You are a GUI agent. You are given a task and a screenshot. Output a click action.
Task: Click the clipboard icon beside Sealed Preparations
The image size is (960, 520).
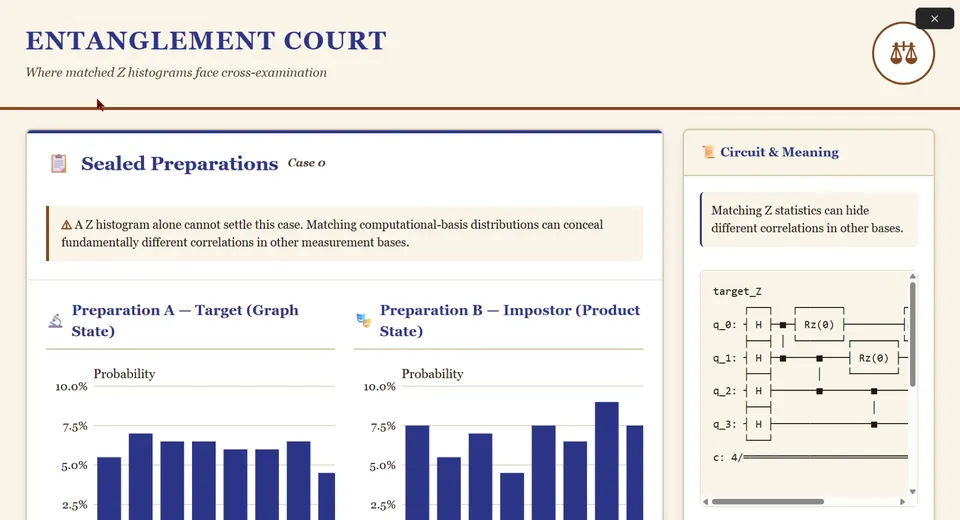(58, 164)
